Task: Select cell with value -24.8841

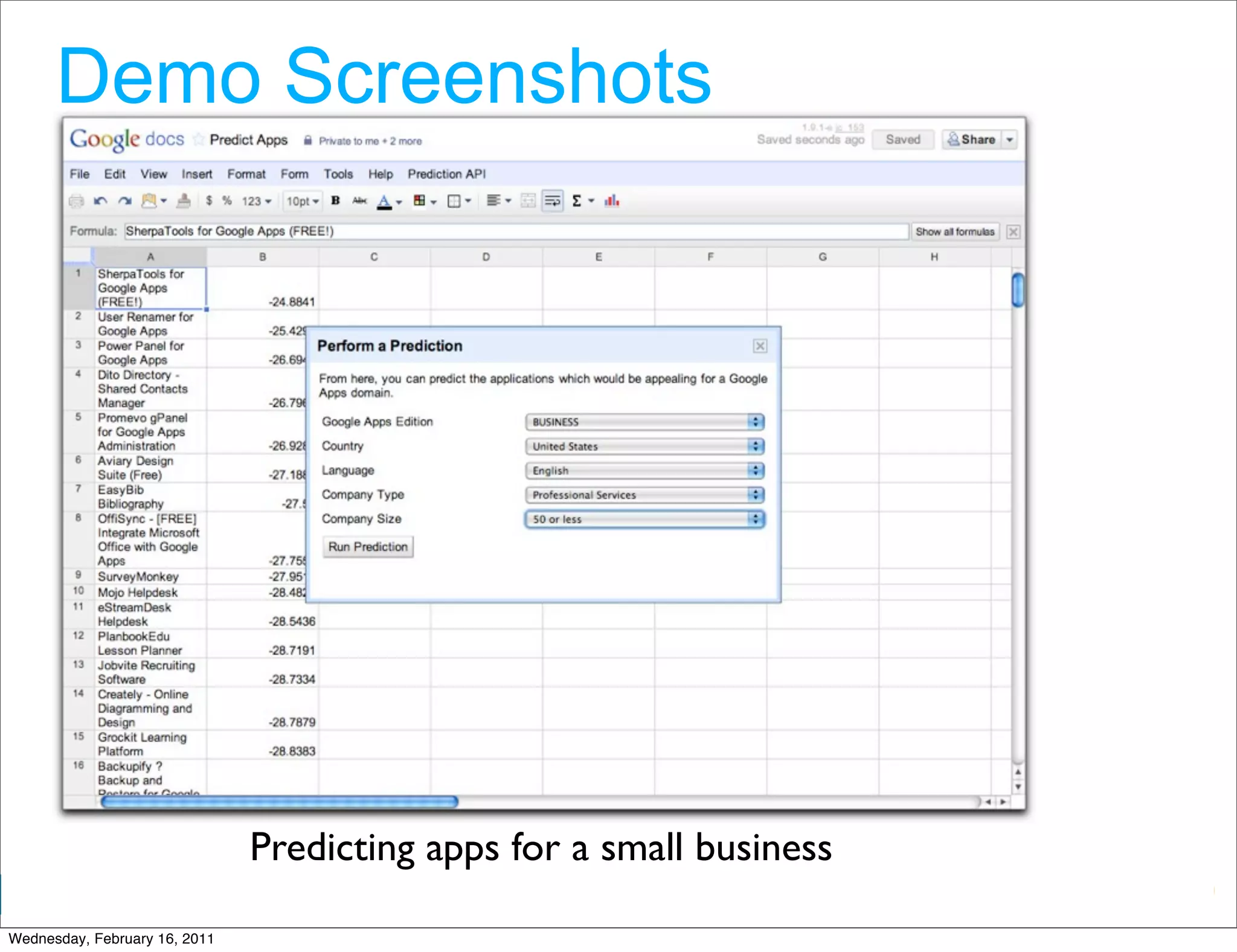Action: tap(263, 288)
